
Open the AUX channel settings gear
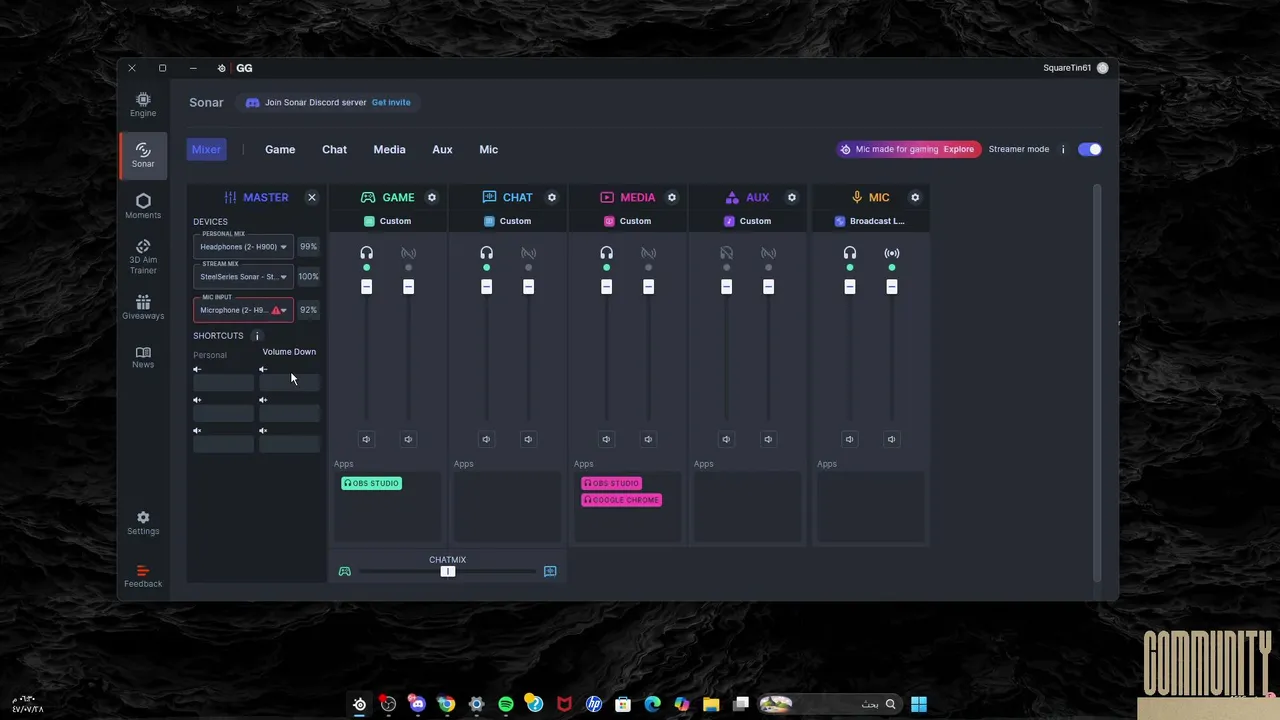(792, 197)
